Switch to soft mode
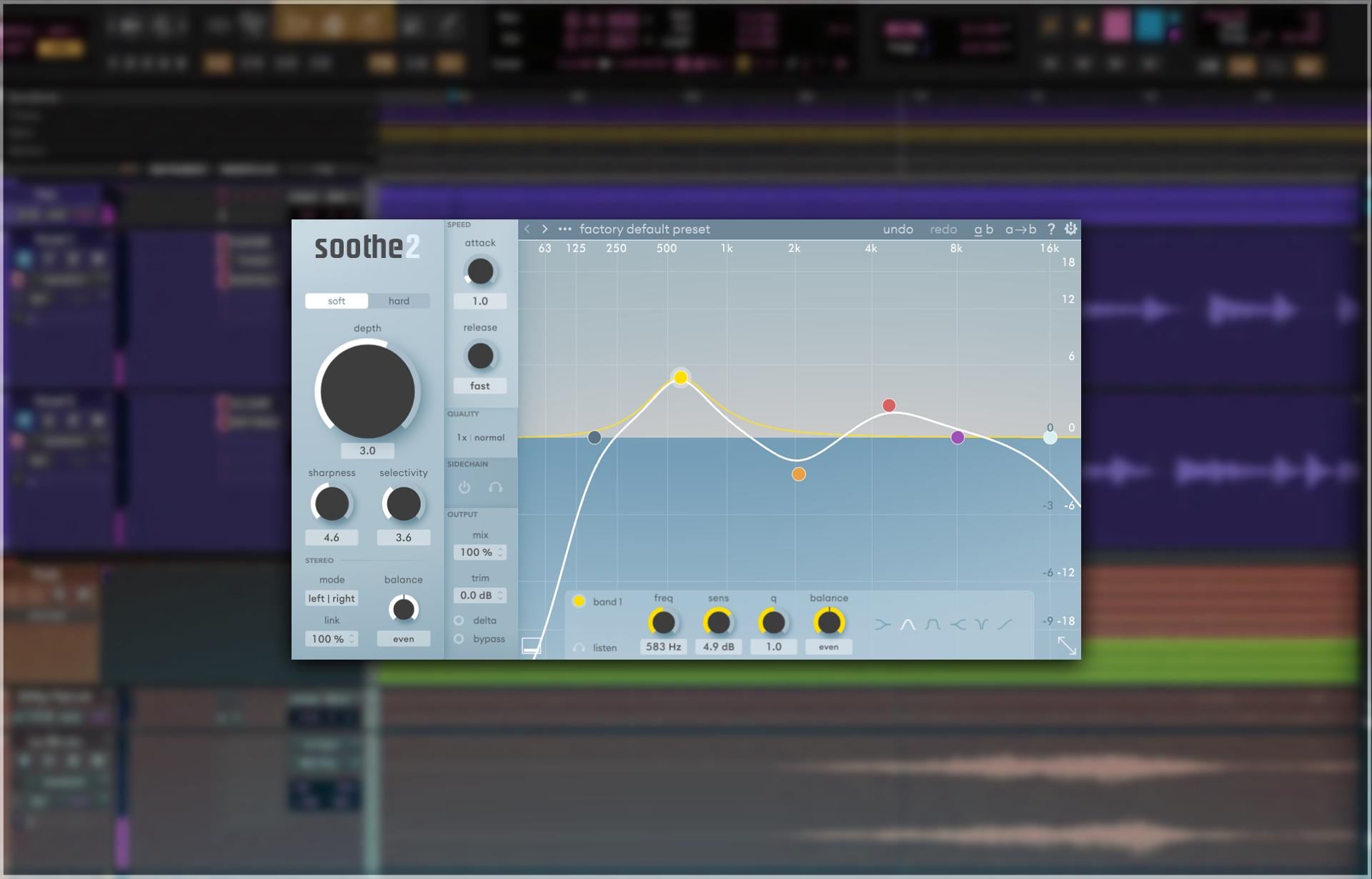 coord(337,301)
